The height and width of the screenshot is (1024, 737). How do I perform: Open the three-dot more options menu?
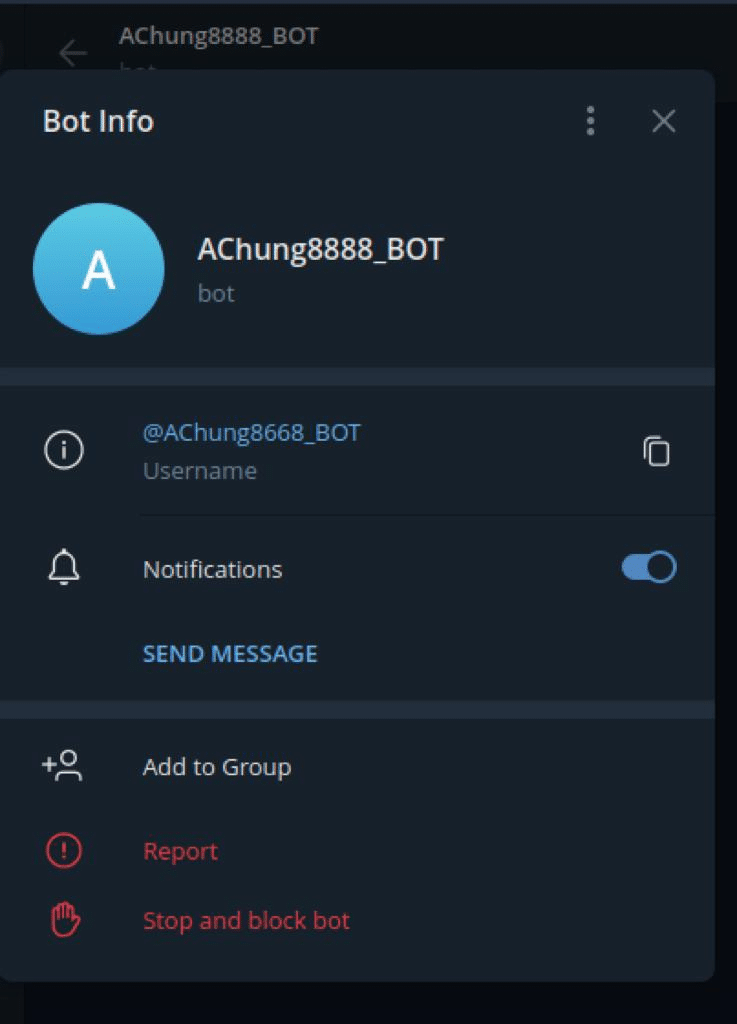pos(590,121)
